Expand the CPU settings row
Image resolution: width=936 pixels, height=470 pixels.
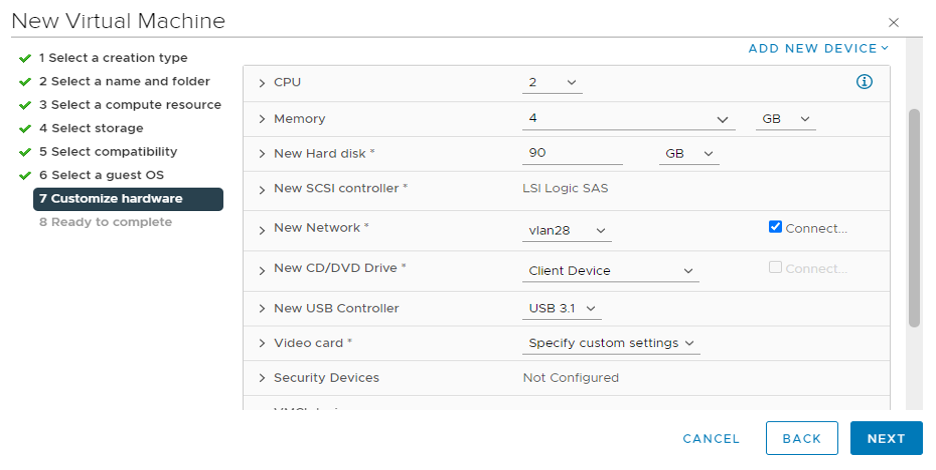tap(263, 82)
